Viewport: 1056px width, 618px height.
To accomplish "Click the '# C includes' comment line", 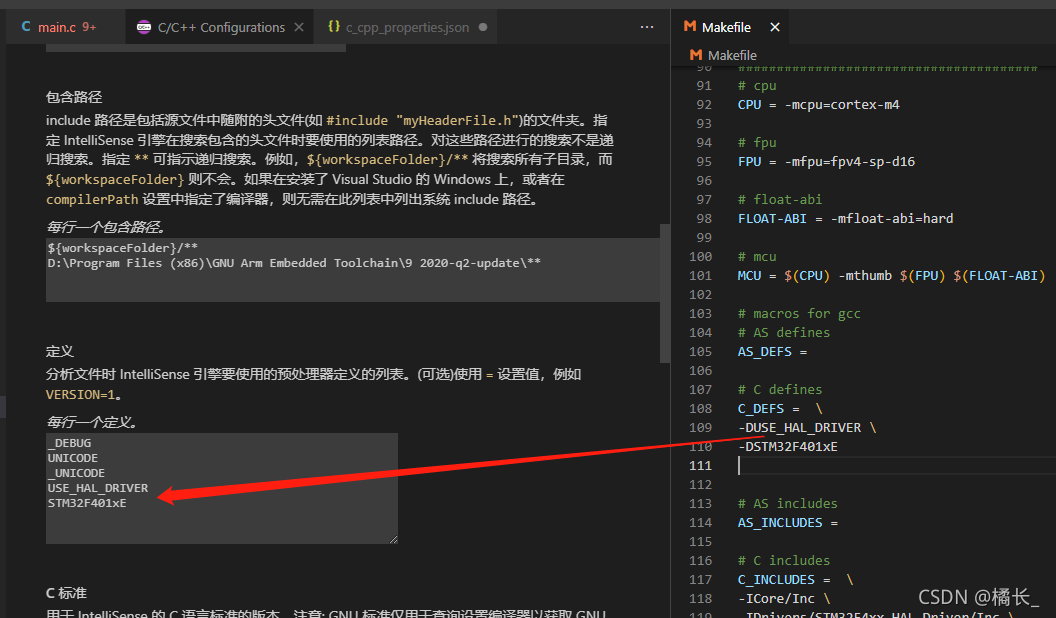I will (x=784, y=560).
